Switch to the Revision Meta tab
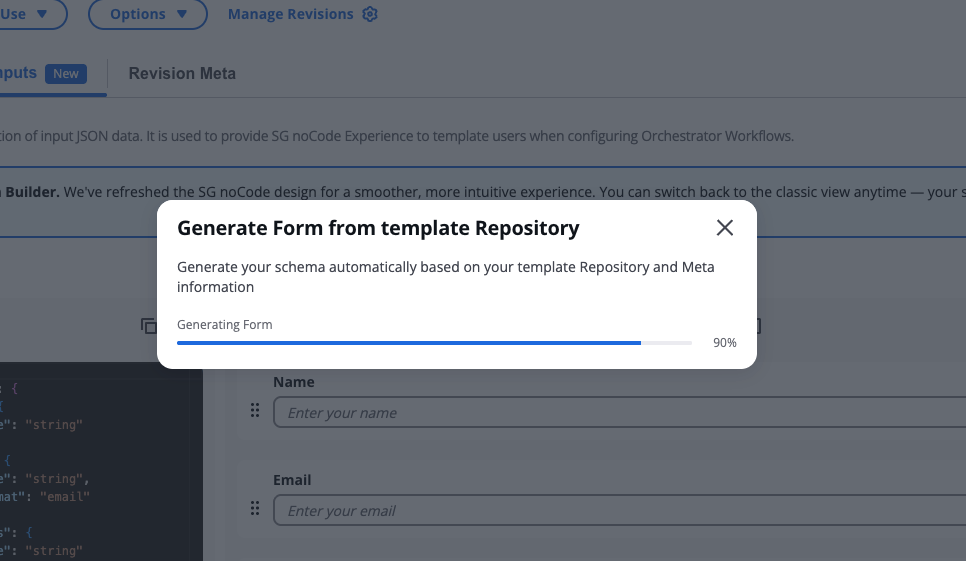The image size is (966, 561). point(182,73)
